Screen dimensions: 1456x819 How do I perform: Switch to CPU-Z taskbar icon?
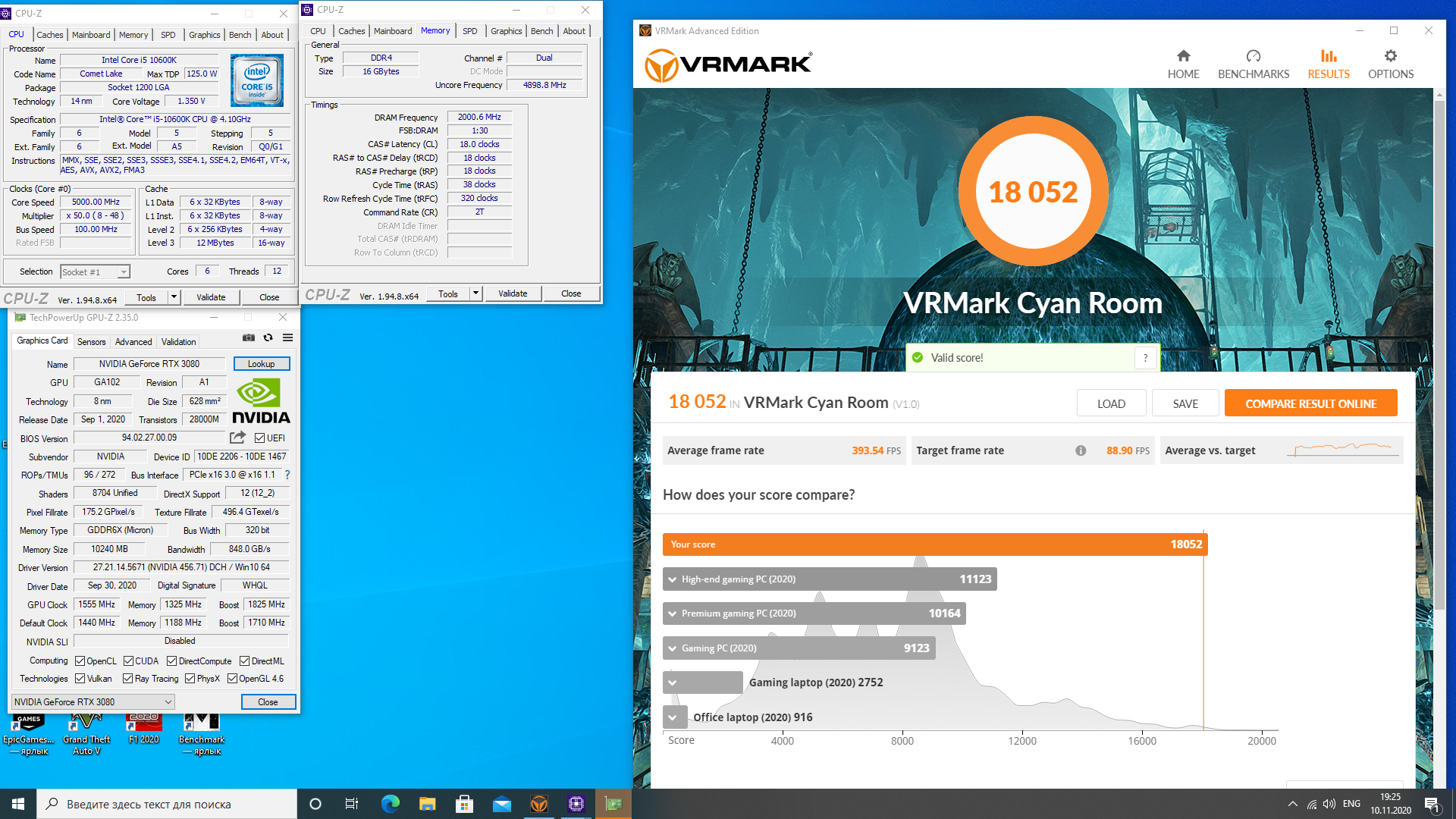(576, 804)
